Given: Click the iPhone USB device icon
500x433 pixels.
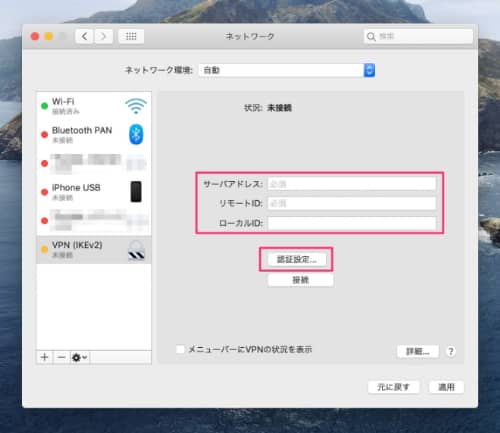Looking at the screenshot, I should tap(136, 192).
